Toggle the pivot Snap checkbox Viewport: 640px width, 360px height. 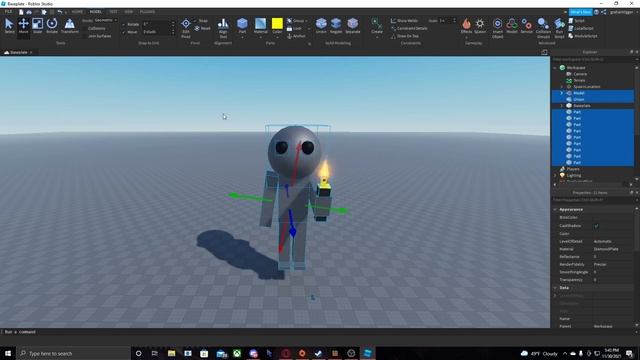pos(195,21)
